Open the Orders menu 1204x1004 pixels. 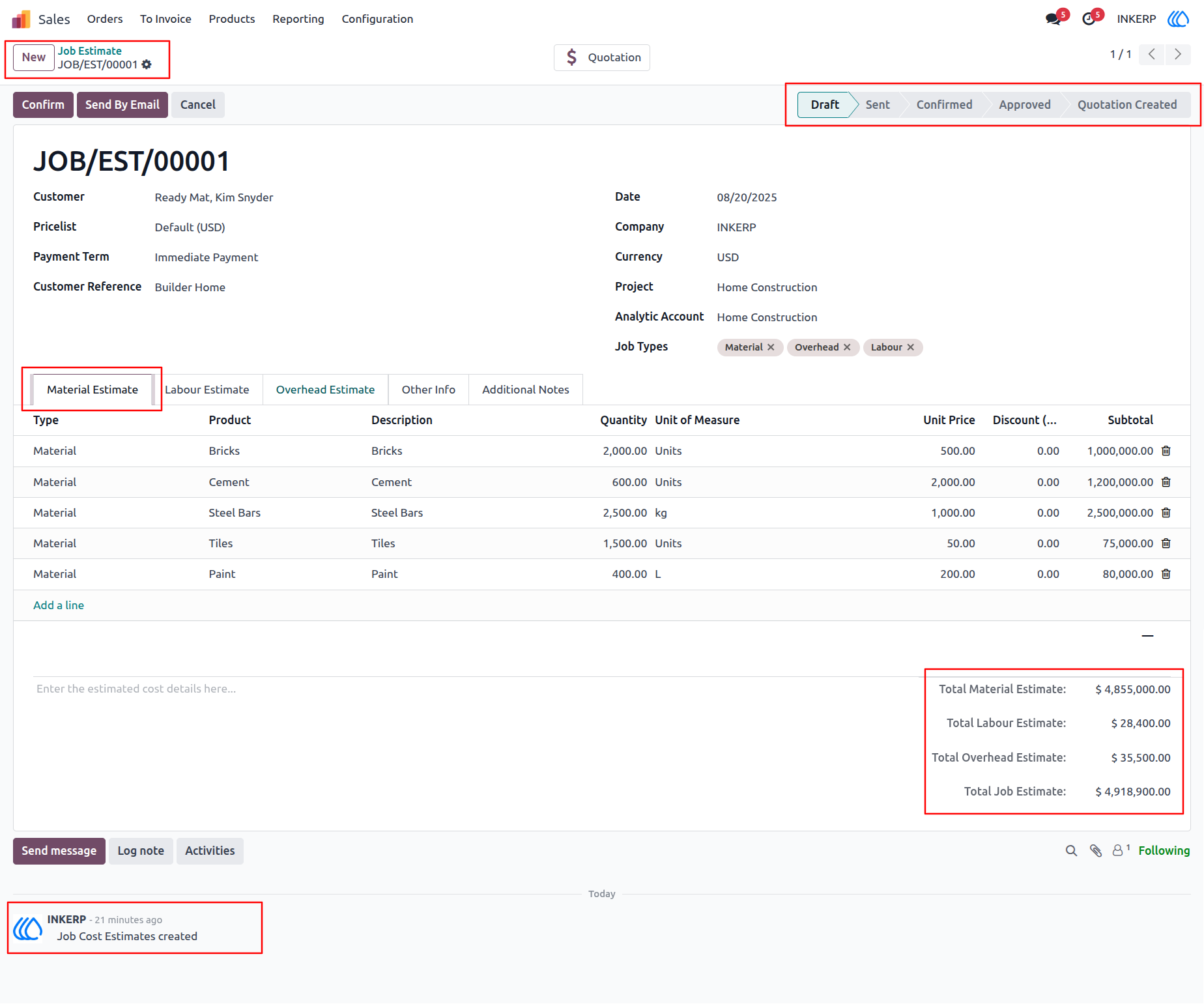pyautogui.click(x=105, y=19)
